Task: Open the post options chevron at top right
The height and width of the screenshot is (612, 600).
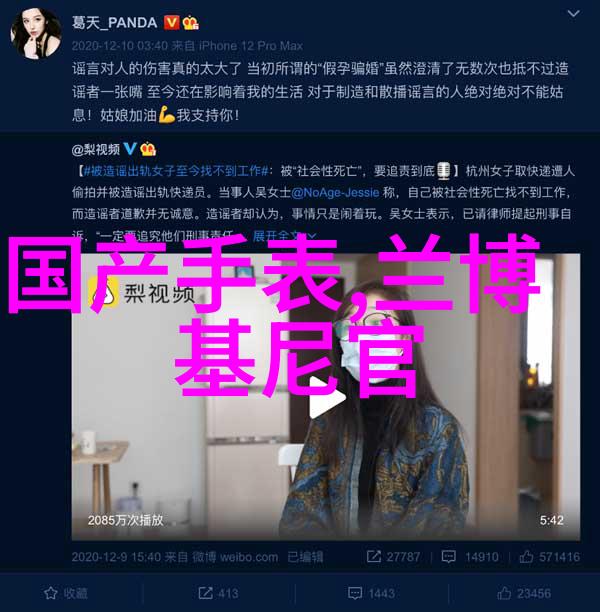Action: click(573, 14)
